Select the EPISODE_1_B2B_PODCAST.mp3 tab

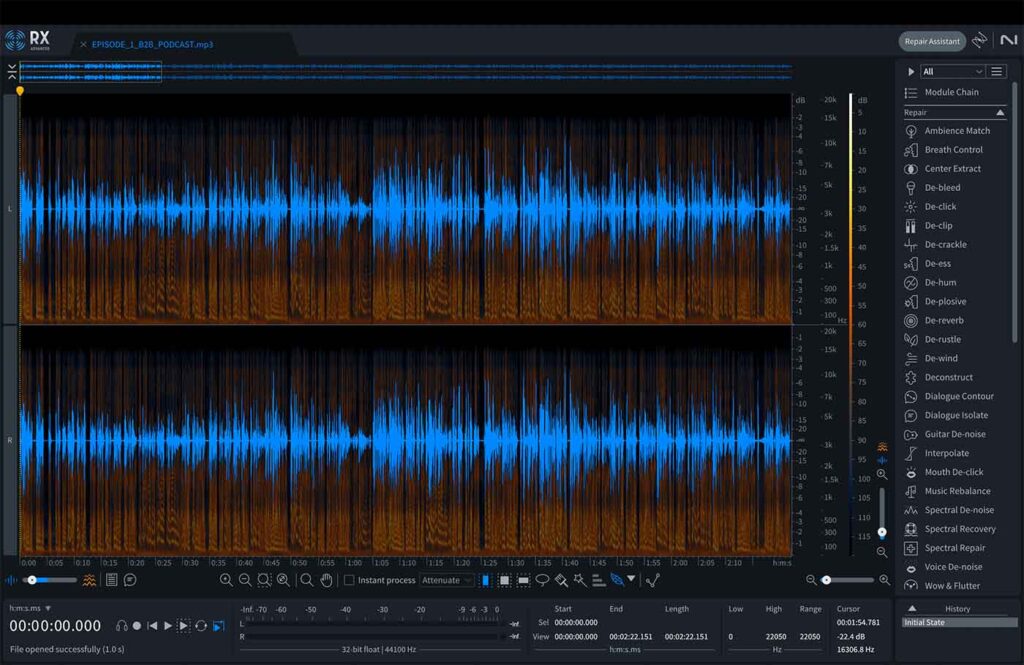click(152, 45)
